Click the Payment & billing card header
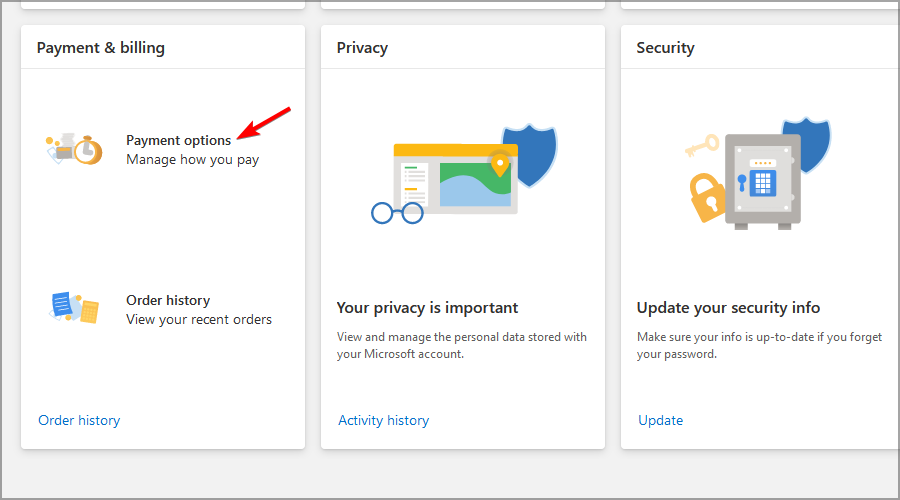The width and height of the screenshot is (900, 500). (x=101, y=48)
